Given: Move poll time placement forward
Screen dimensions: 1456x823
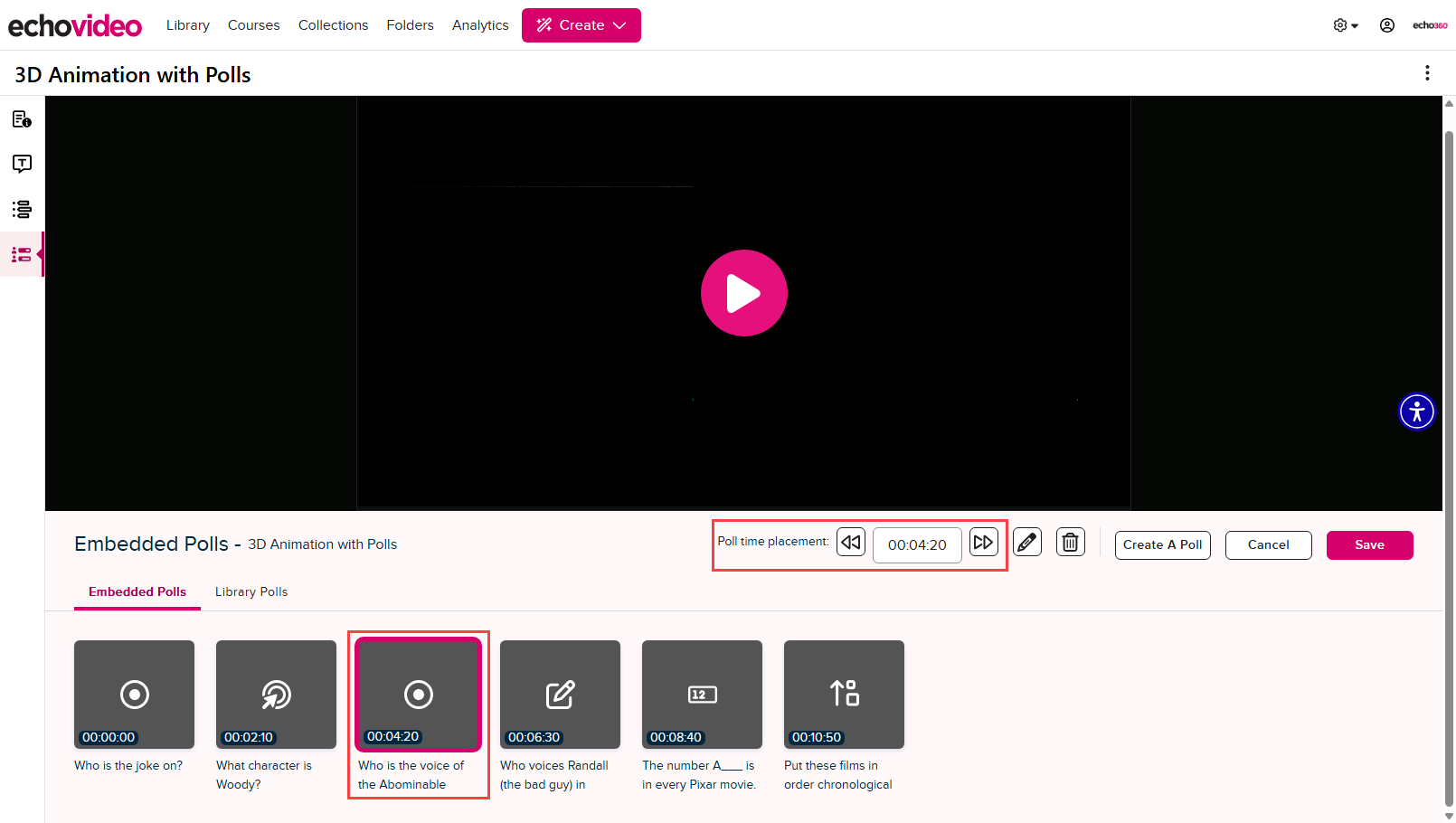Looking at the screenshot, I should point(984,542).
